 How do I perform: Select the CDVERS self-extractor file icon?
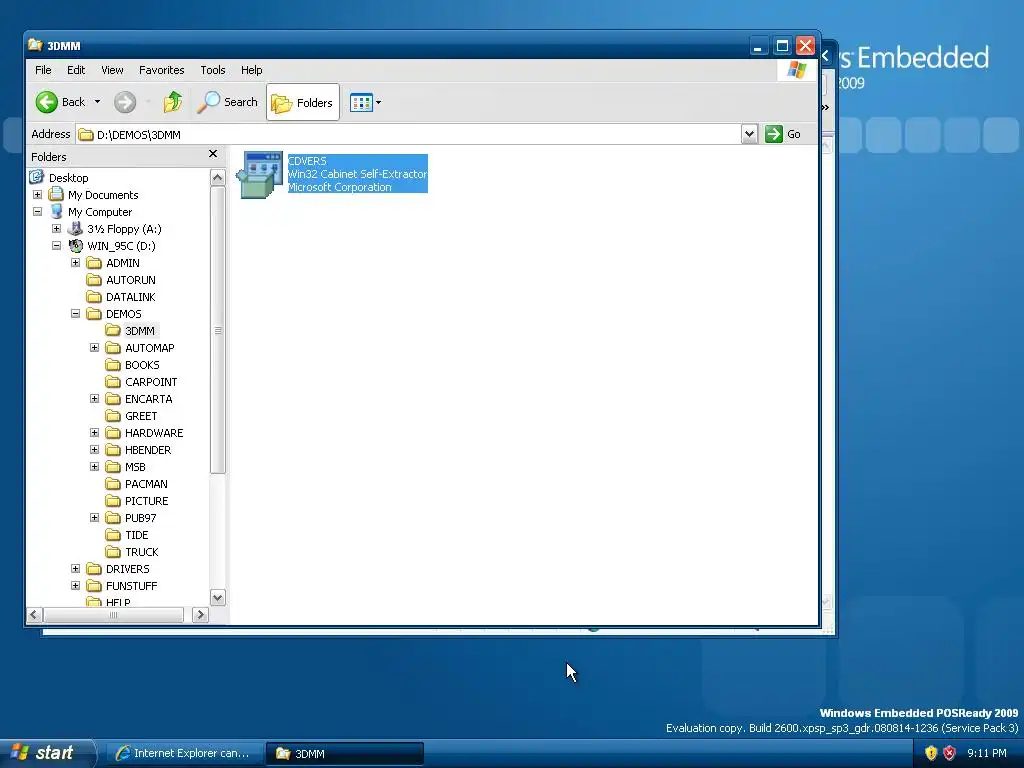point(260,174)
